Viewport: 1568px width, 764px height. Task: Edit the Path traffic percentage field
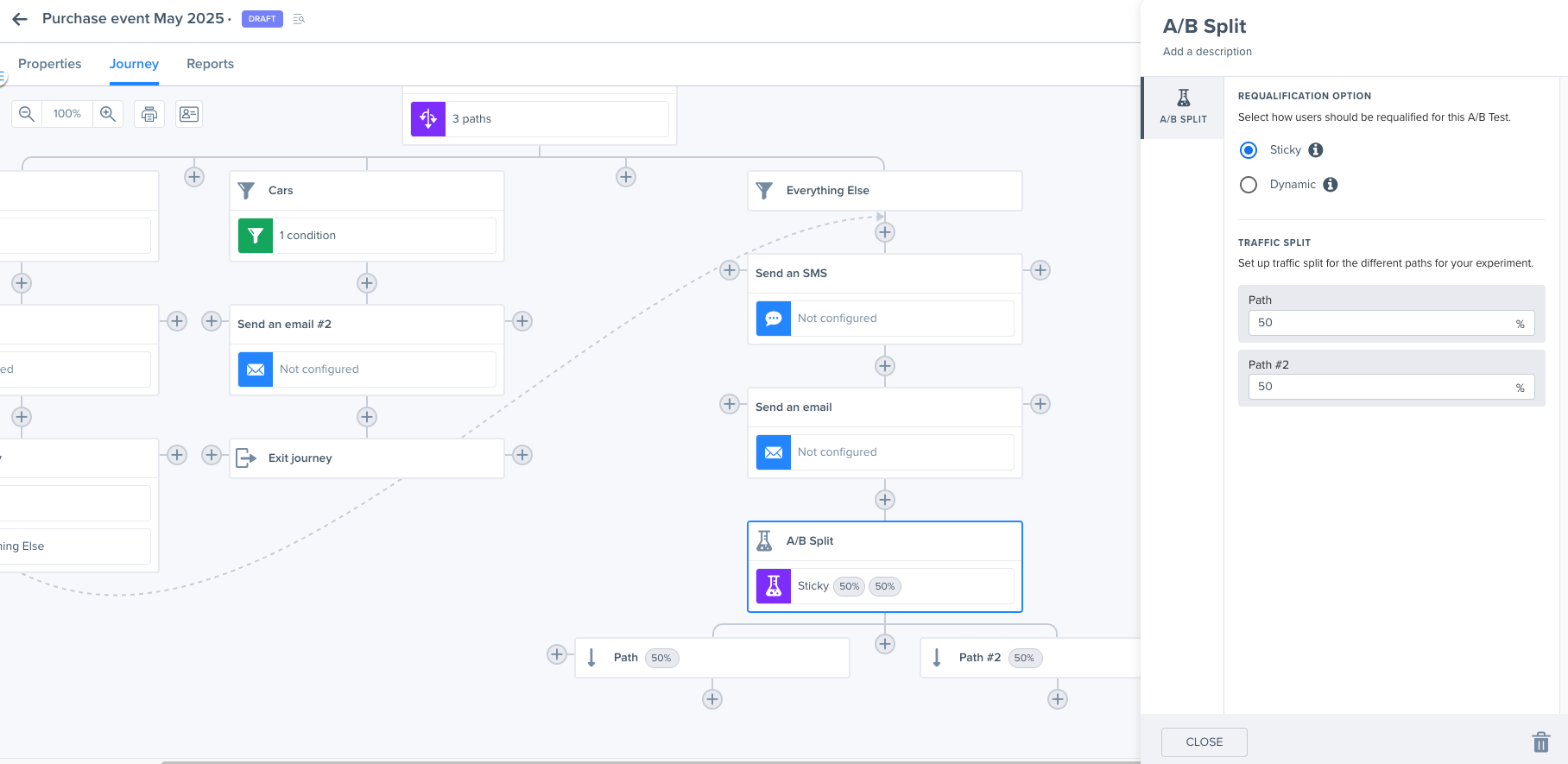tap(1391, 323)
